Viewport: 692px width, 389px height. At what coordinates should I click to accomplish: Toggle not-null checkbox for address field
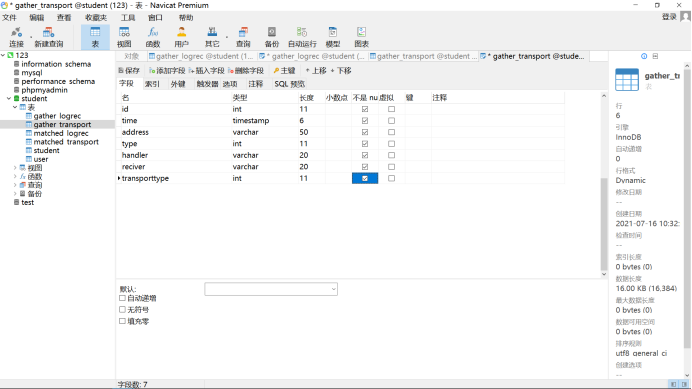[365, 132]
